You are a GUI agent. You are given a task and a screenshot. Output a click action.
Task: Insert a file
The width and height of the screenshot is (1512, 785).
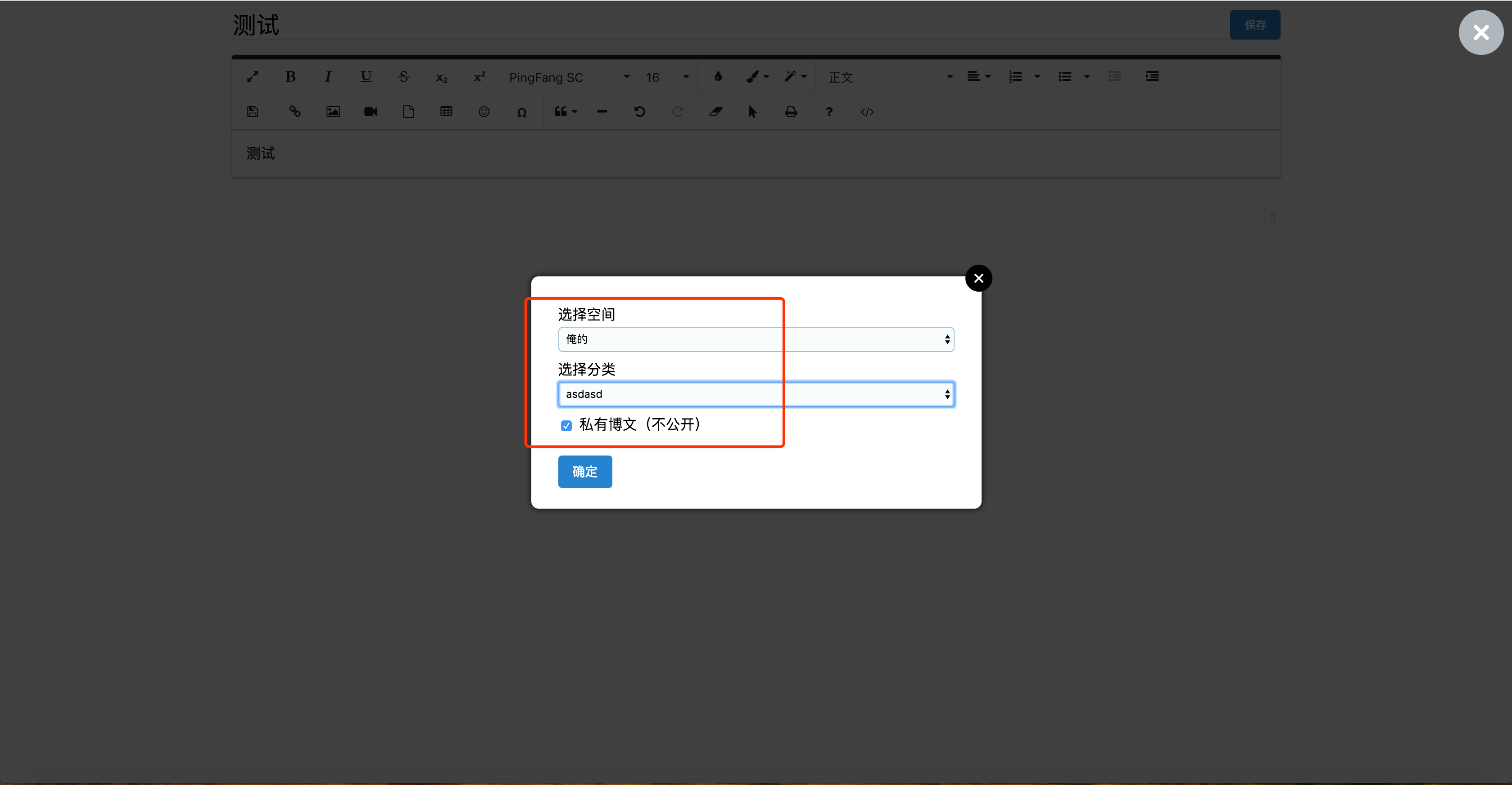click(408, 112)
